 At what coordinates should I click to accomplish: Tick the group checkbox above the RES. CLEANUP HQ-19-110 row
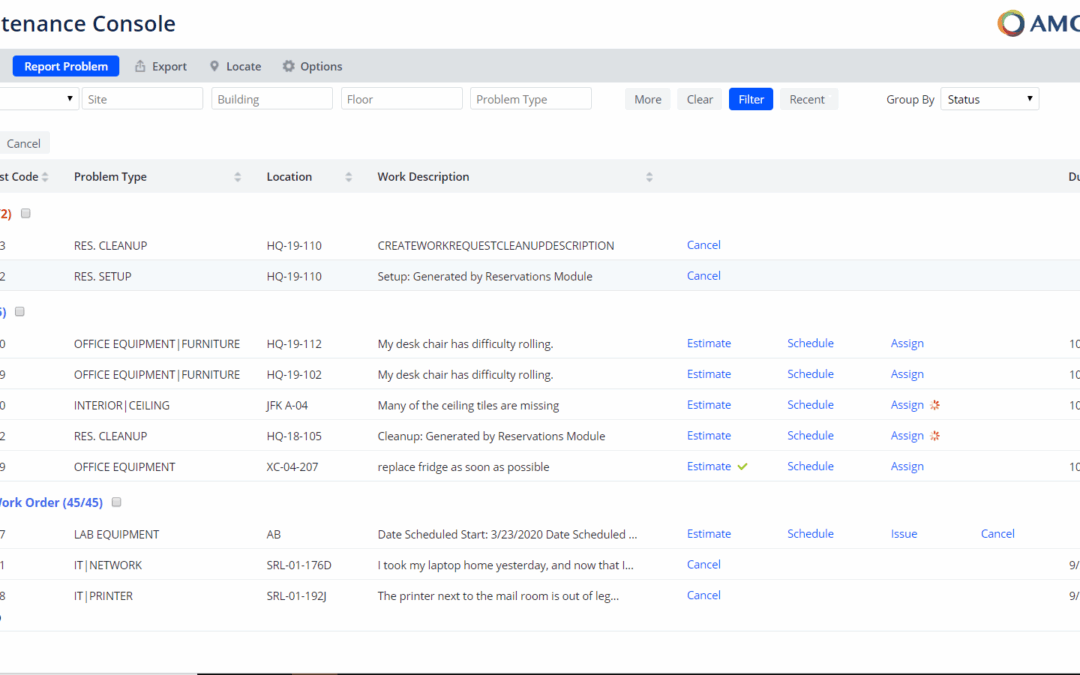pyautogui.click(x=25, y=214)
